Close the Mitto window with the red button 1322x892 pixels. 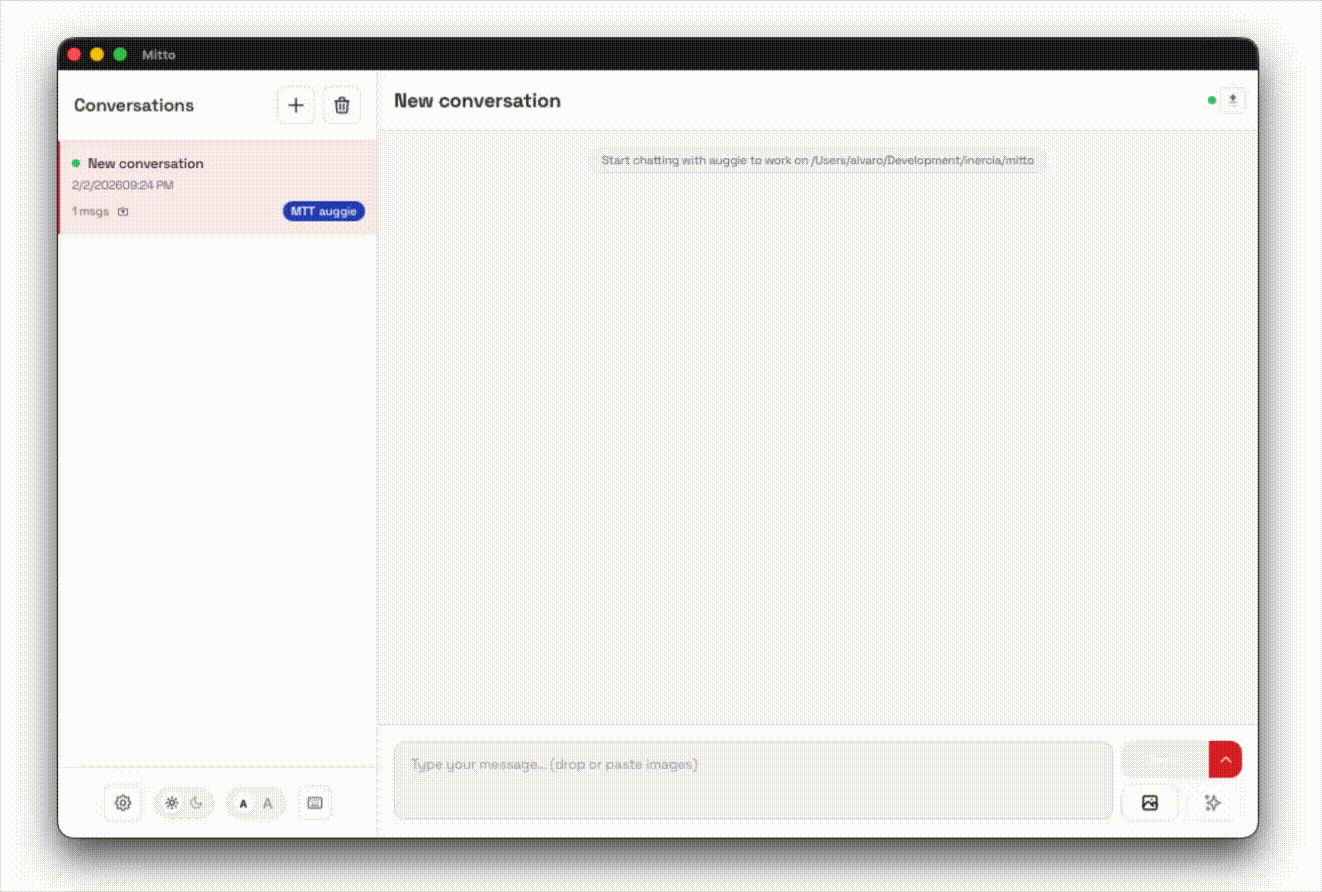point(74,54)
